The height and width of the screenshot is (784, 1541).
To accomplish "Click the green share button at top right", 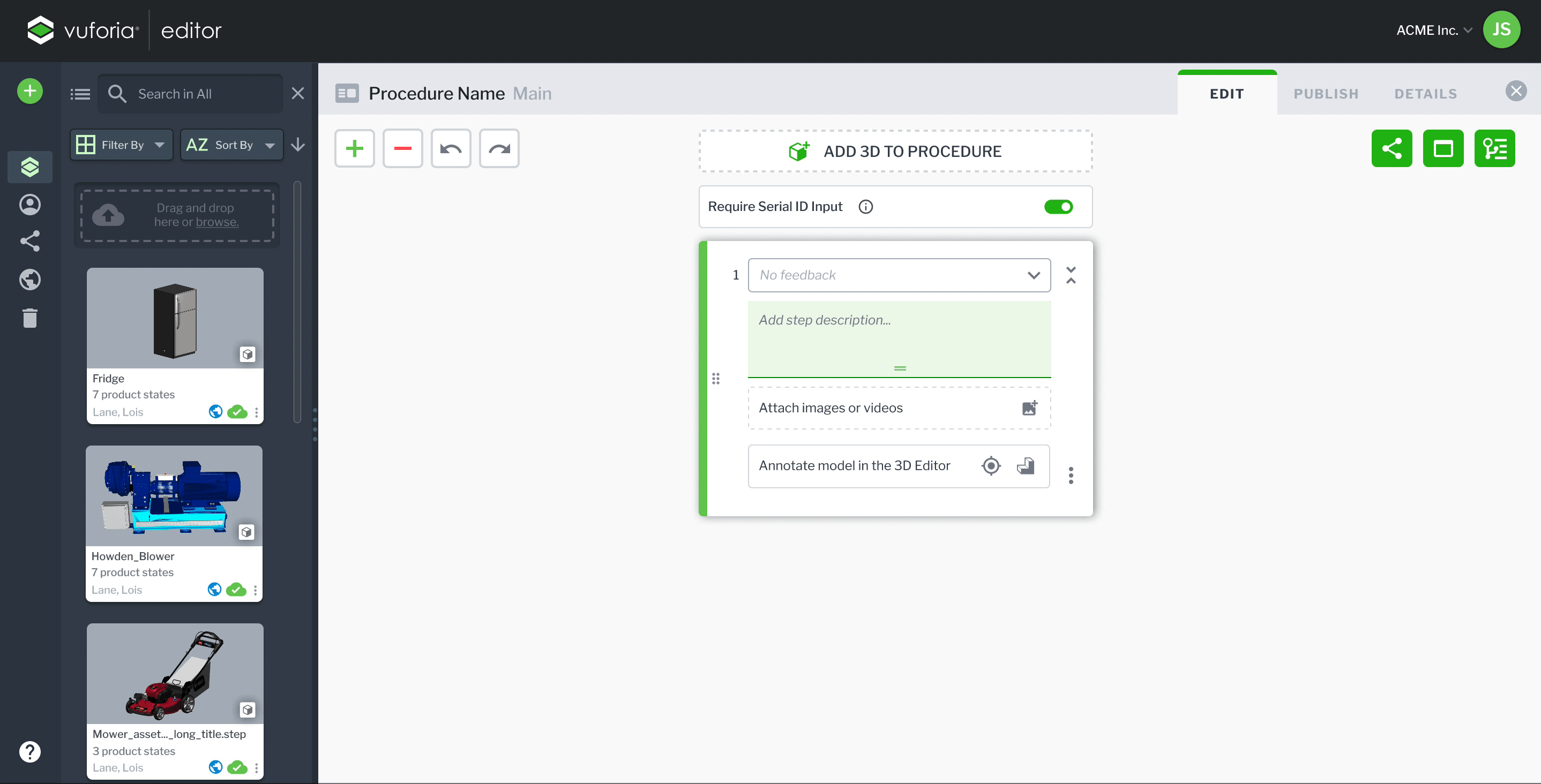I will (1391, 148).
